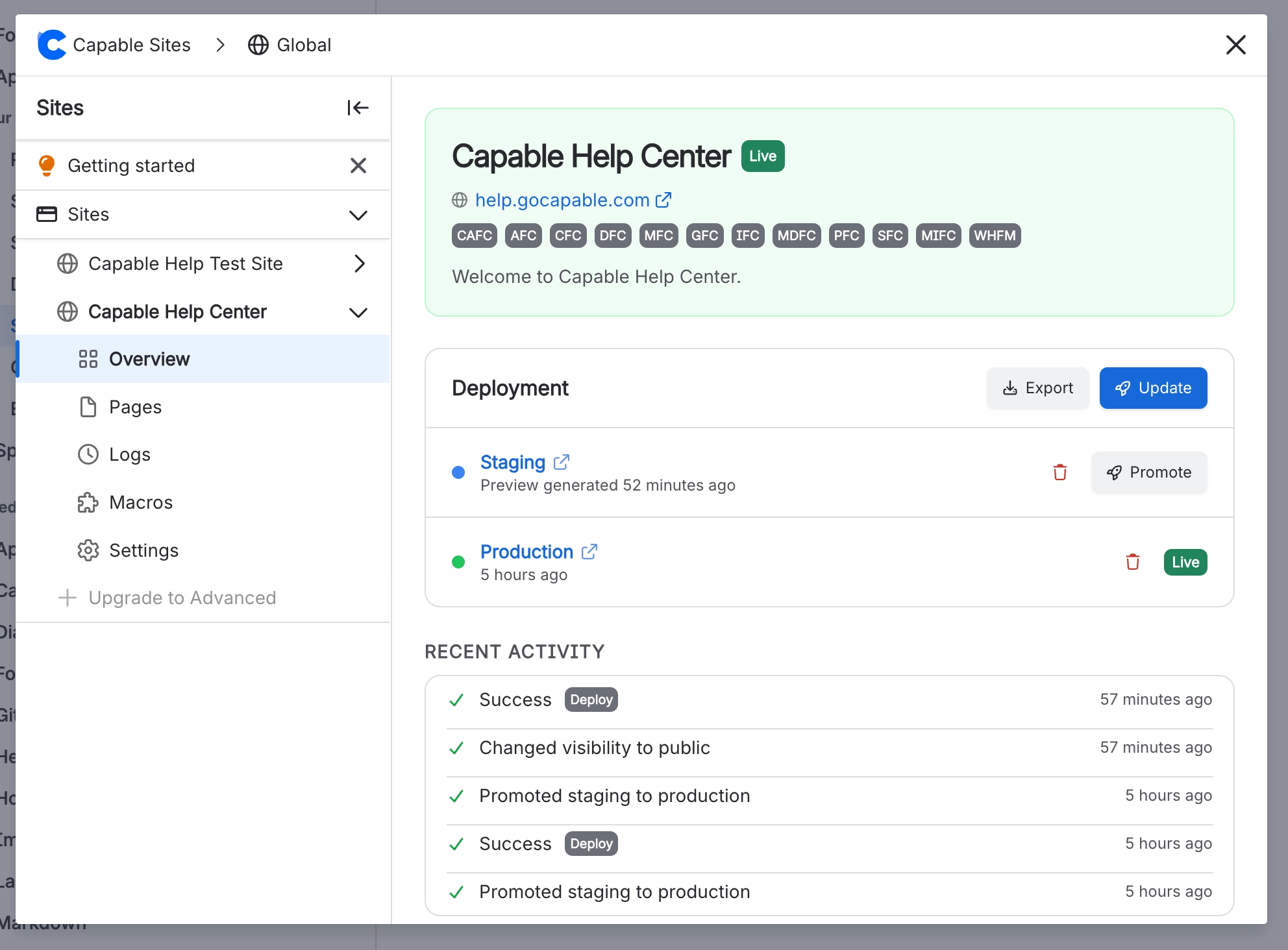Click the SFC tag
Image resolution: width=1288 pixels, height=950 pixels.
(x=890, y=236)
